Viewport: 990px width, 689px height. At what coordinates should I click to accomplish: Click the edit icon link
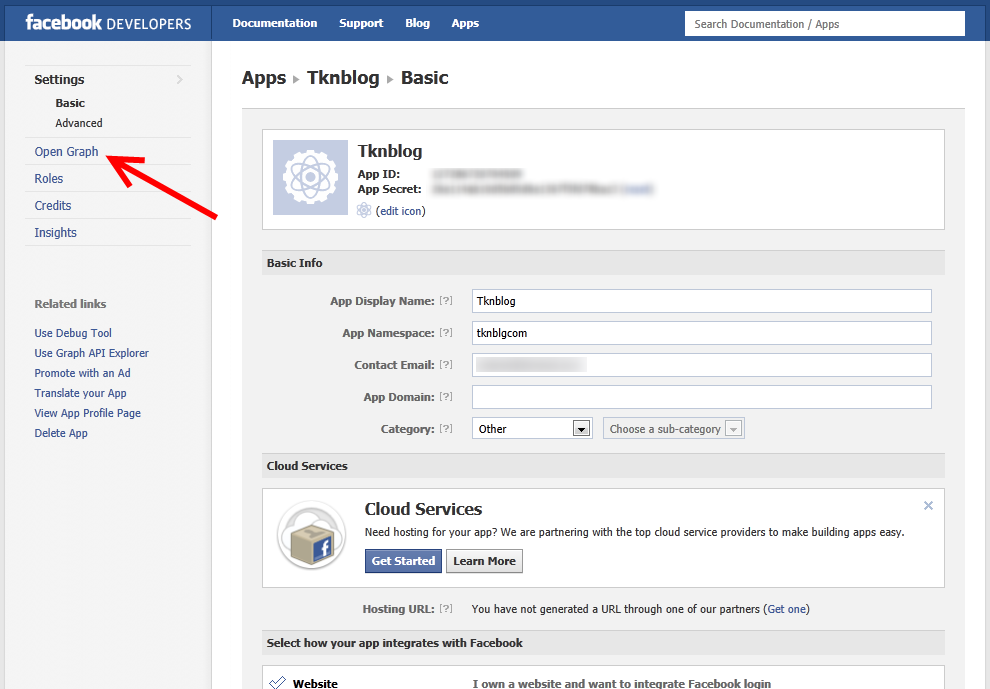click(x=401, y=211)
